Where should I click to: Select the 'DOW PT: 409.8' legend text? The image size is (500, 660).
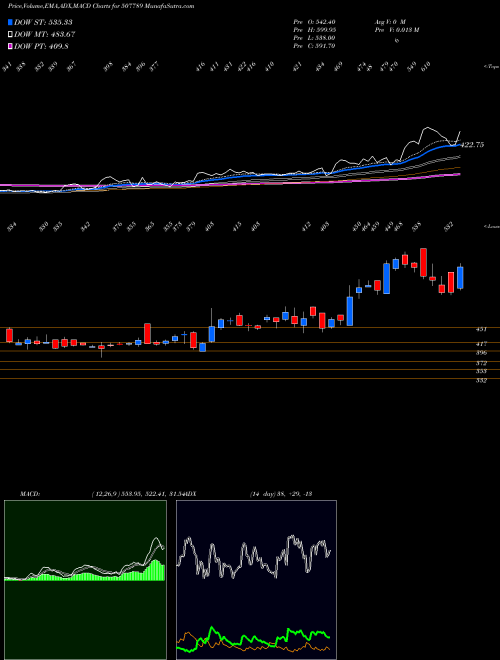coord(41,46)
